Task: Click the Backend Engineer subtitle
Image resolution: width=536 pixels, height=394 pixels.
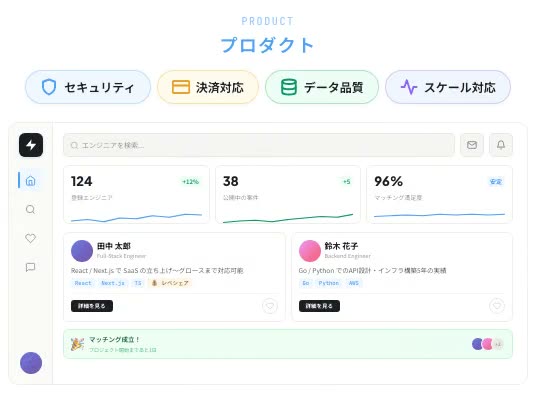Action: click(348, 256)
